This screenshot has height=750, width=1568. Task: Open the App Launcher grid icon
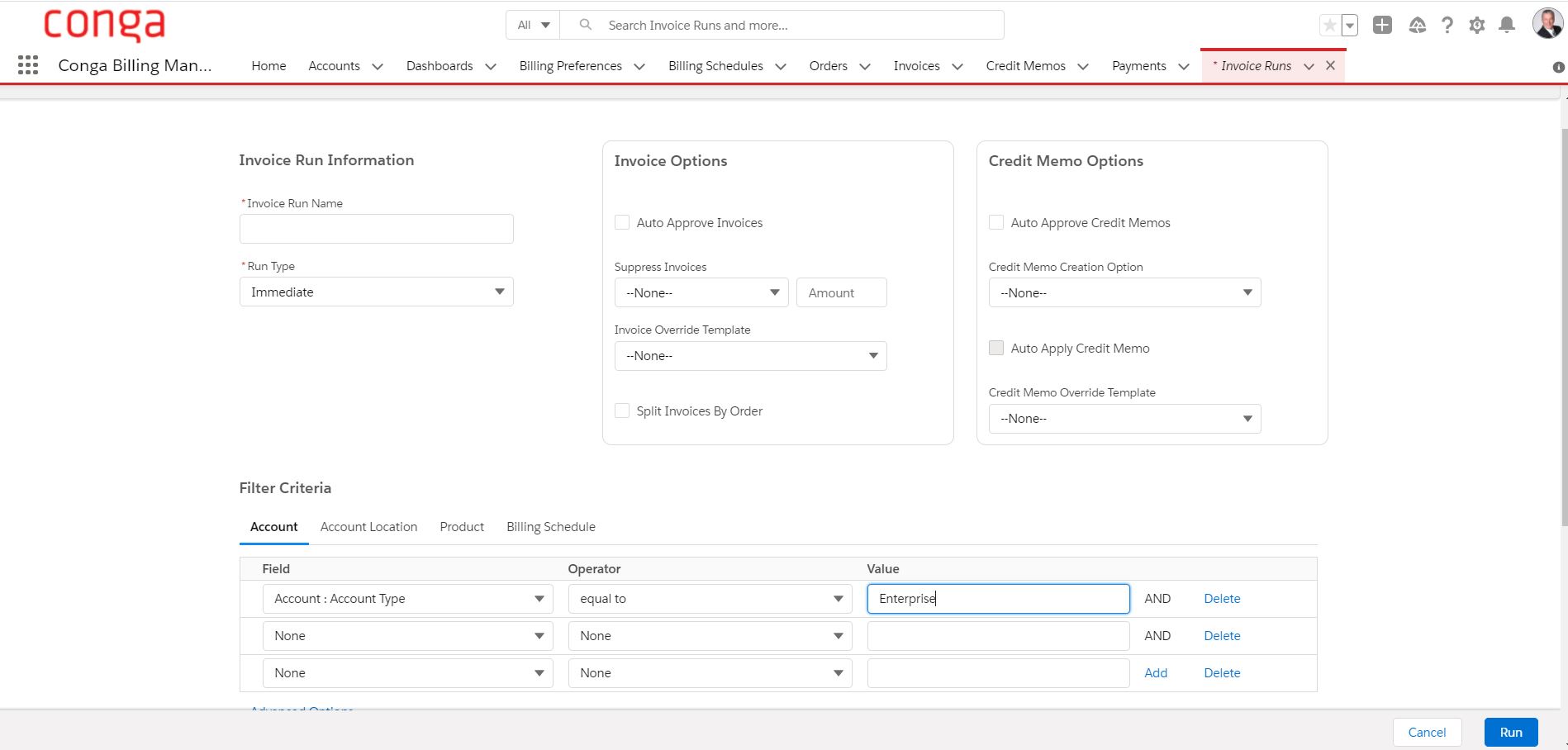(28, 65)
